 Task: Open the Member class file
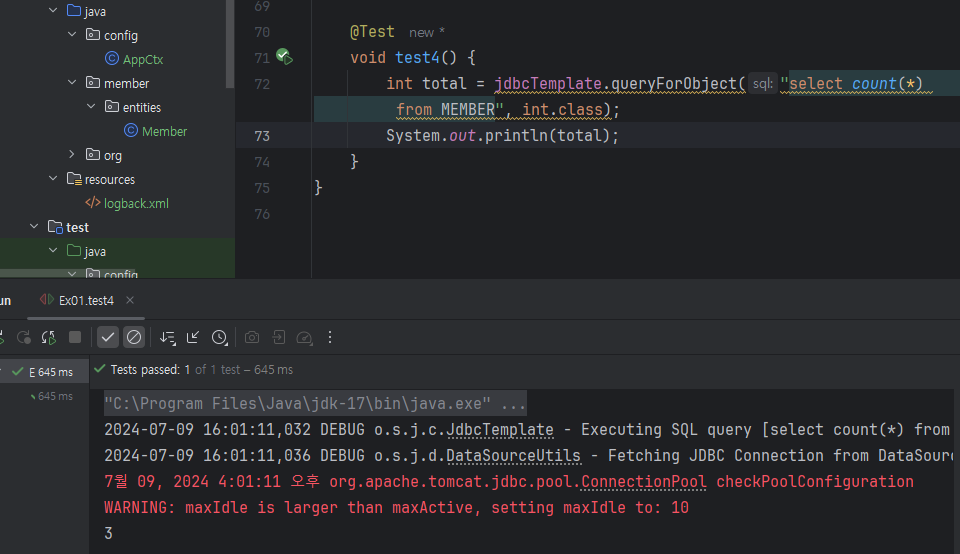click(164, 132)
